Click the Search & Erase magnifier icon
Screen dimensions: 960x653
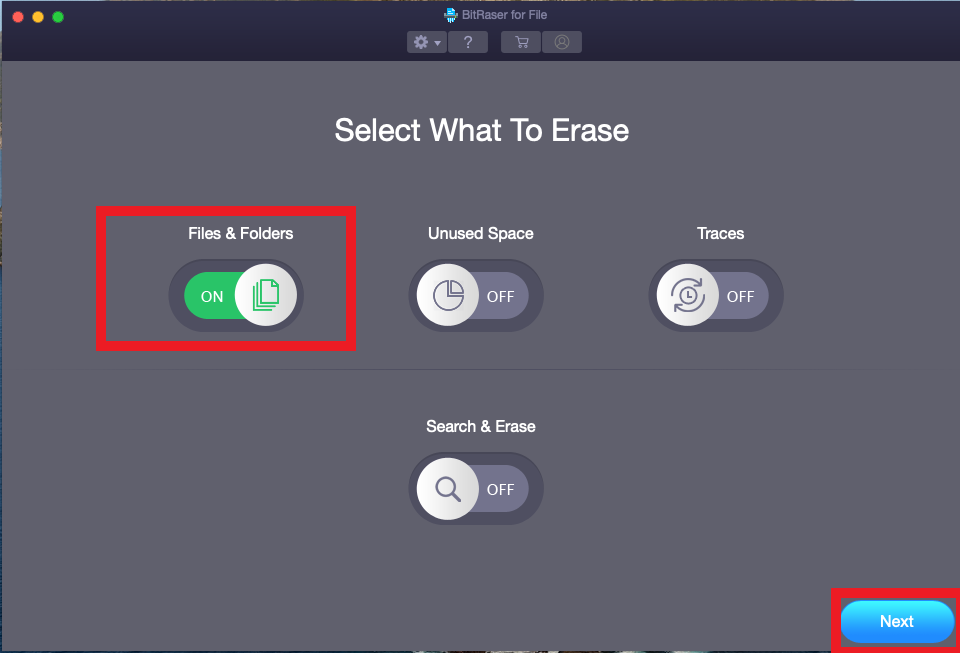448,488
